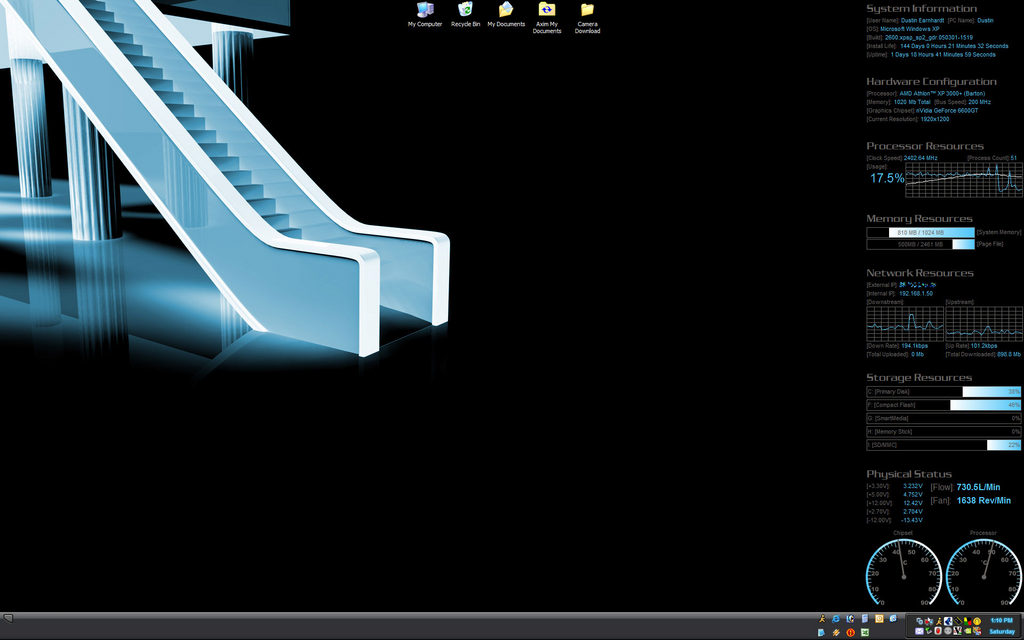
Task: Click flow reading 730.5L/Min
Action: click(x=978, y=487)
